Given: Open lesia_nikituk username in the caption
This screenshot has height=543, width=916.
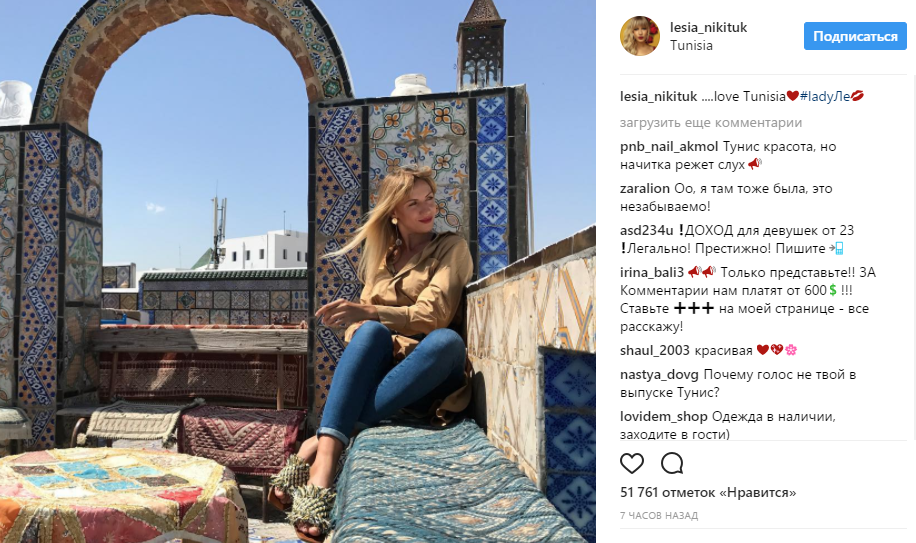Looking at the screenshot, I should (x=658, y=96).
